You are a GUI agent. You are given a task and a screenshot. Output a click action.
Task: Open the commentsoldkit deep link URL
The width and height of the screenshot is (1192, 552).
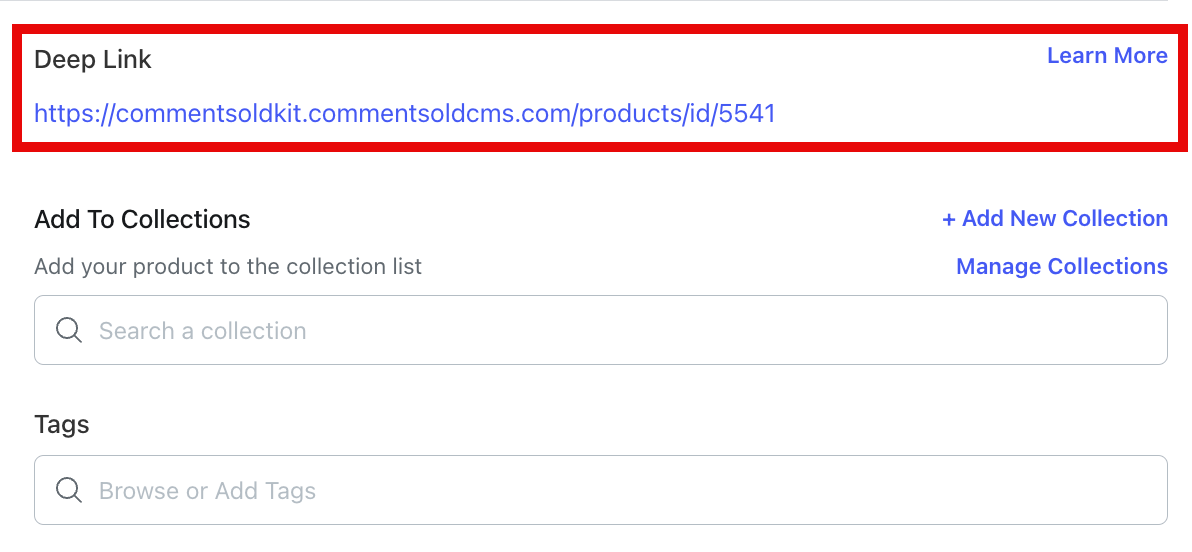click(x=404, y=114)
